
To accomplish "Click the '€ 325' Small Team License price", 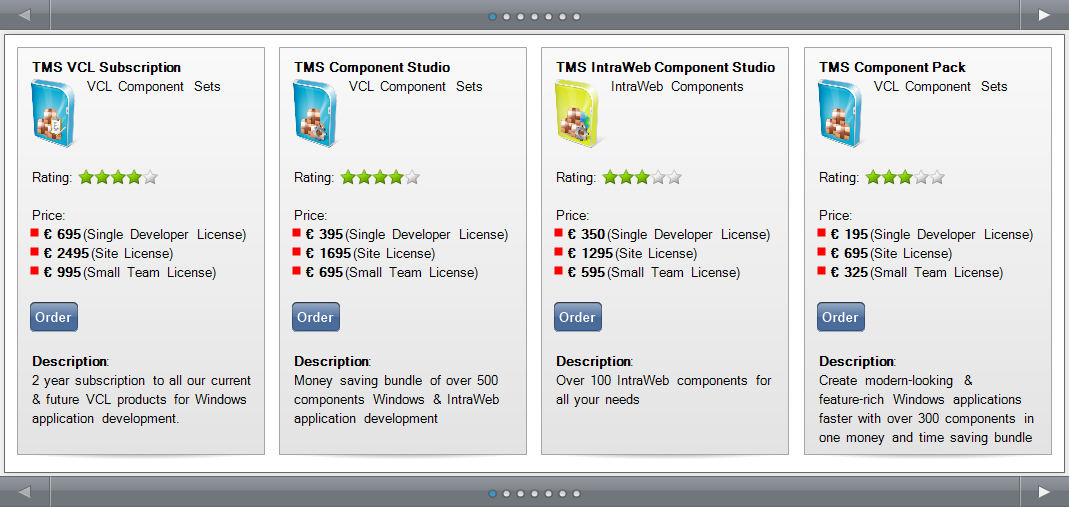I will click(849, 273).
